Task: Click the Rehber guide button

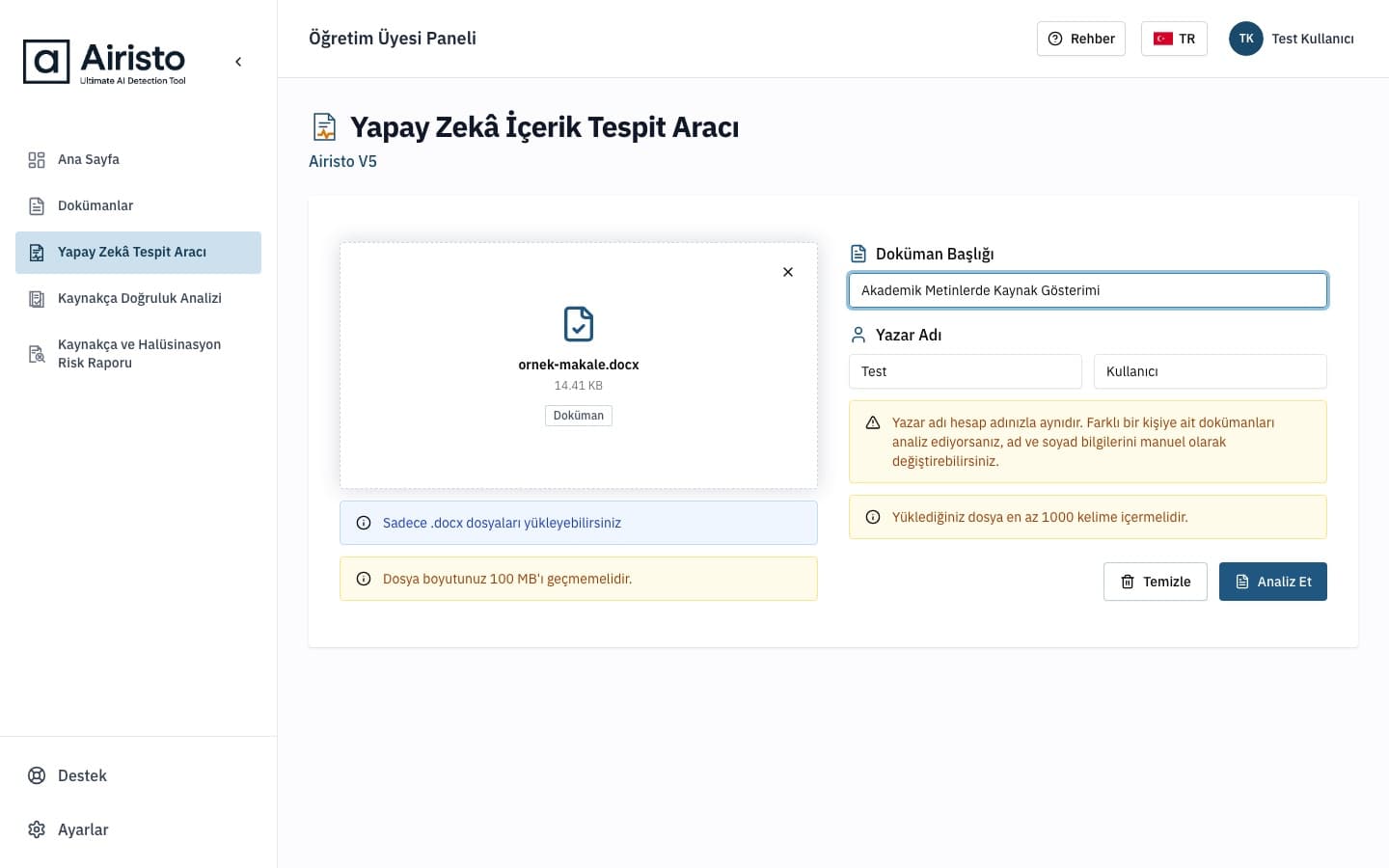Action: pyautogui.click(x=1081, y=39)
